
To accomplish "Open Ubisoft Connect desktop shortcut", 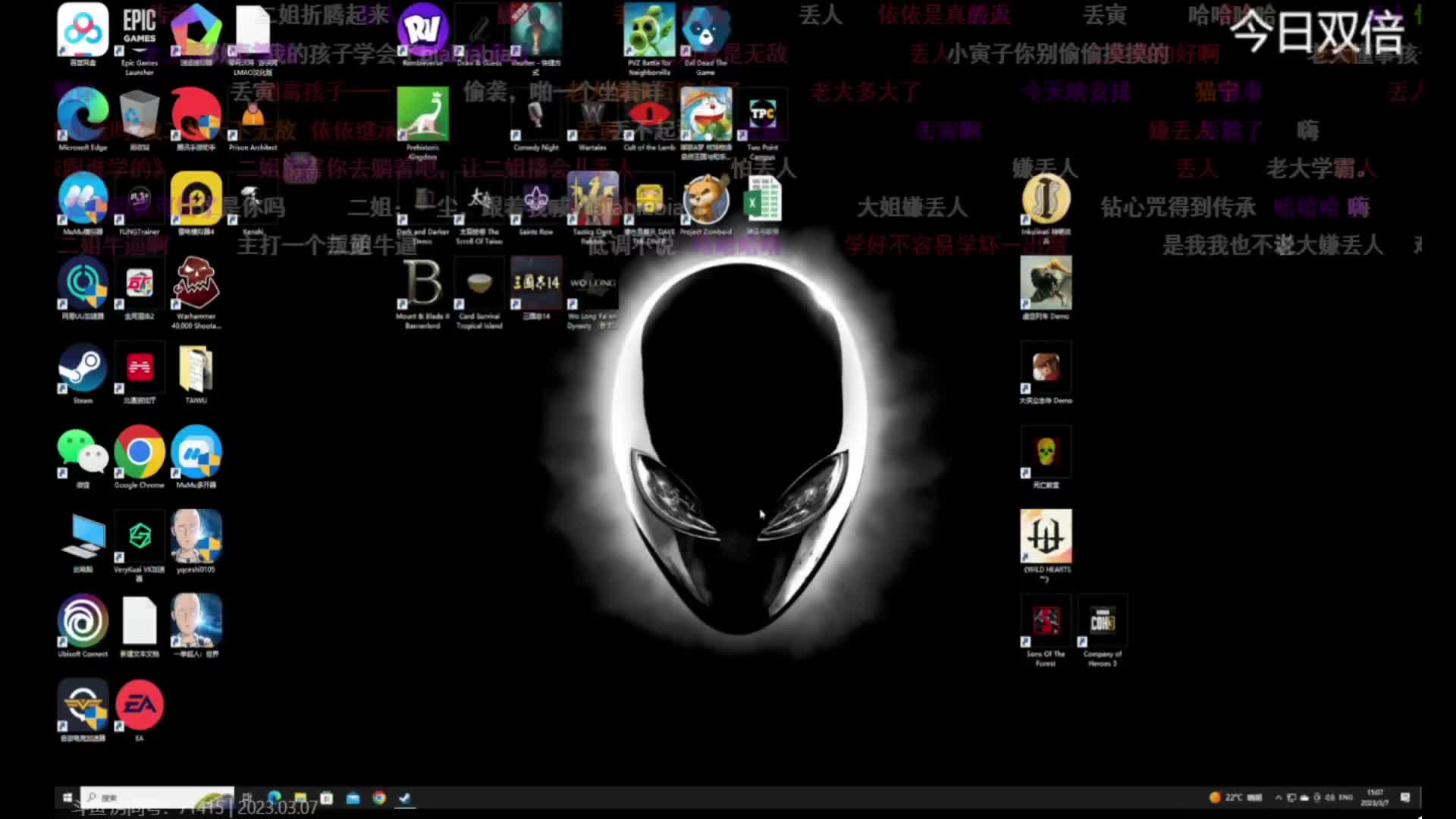I will [83, 626].
